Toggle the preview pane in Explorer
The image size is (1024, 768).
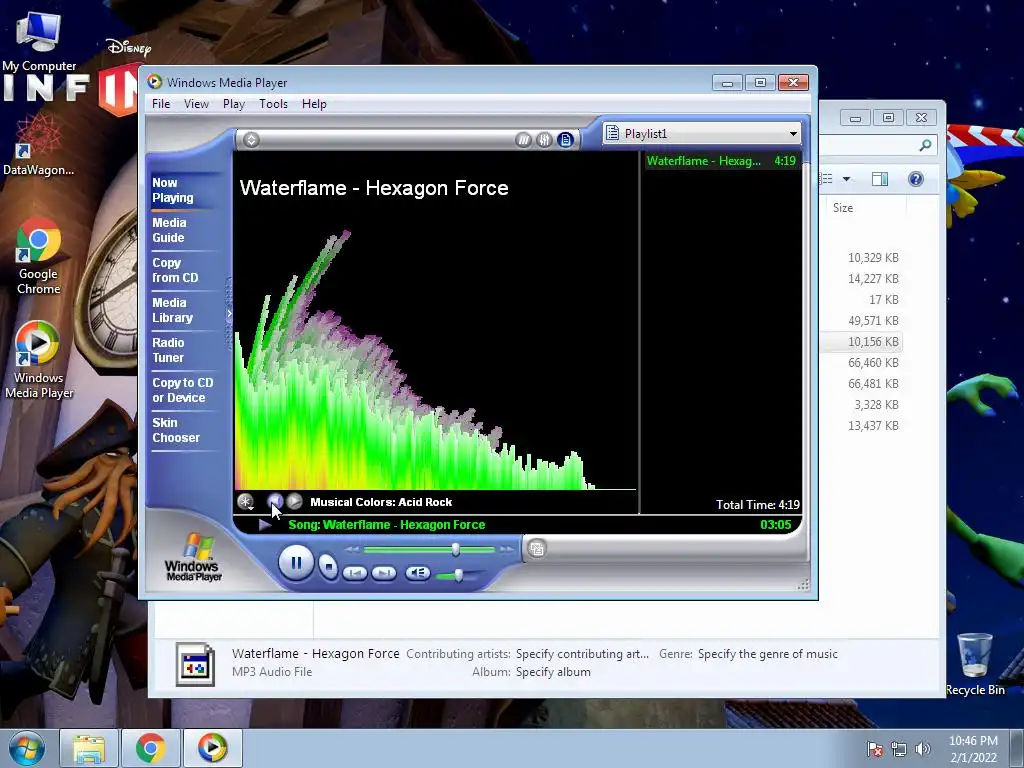click(x=880, y=179)
